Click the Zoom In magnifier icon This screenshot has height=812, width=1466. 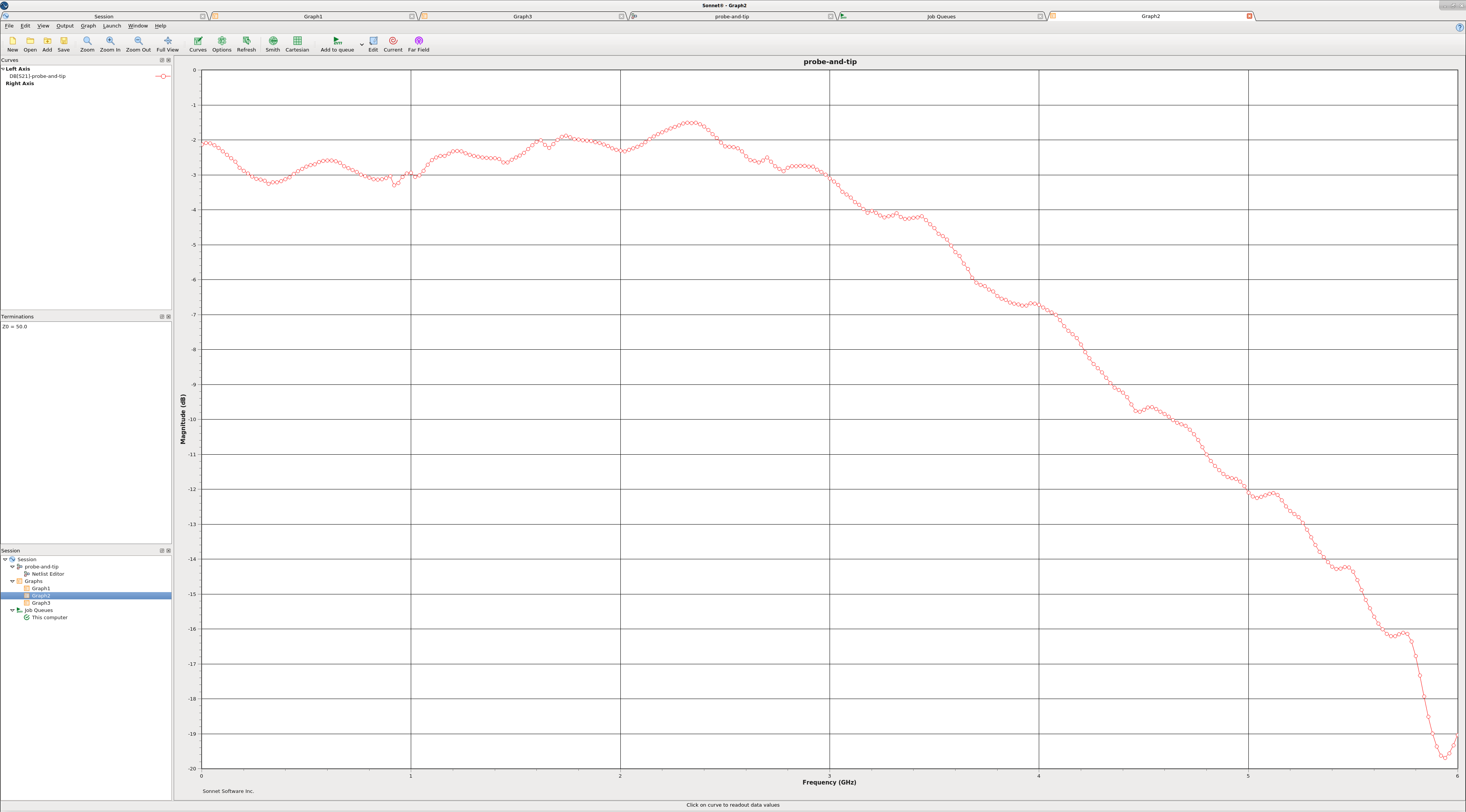tap(110, 41)
